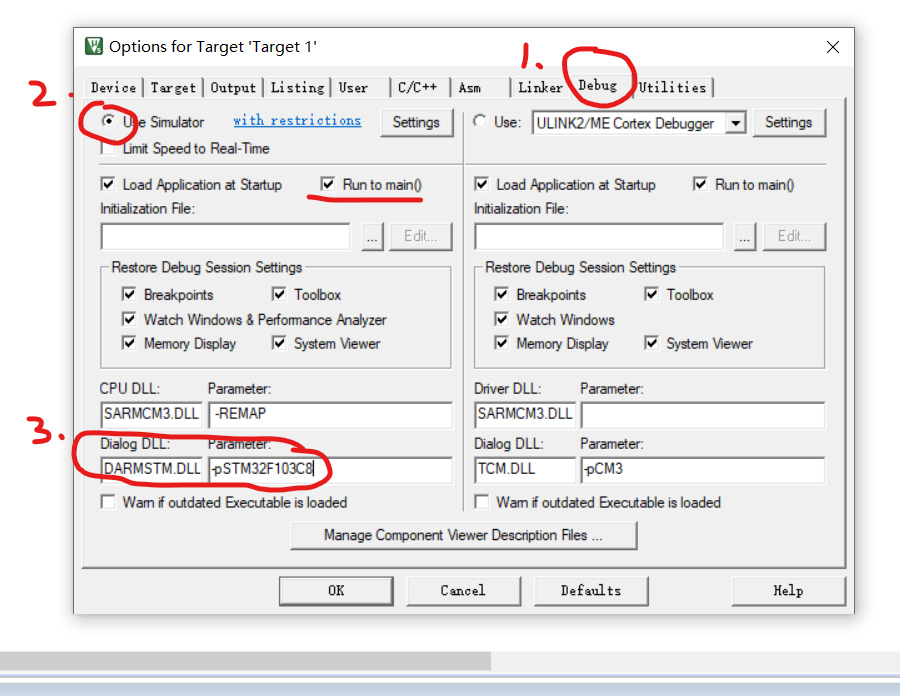Toggle simulator Memory Display checkbox
900x696 pixels.
(129, 343)
